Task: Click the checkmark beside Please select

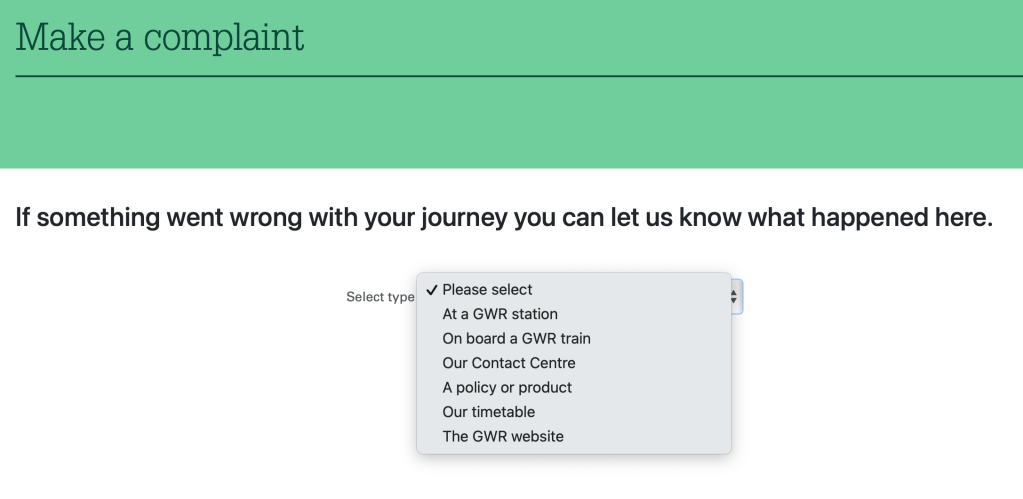Action: coord(431,290)
